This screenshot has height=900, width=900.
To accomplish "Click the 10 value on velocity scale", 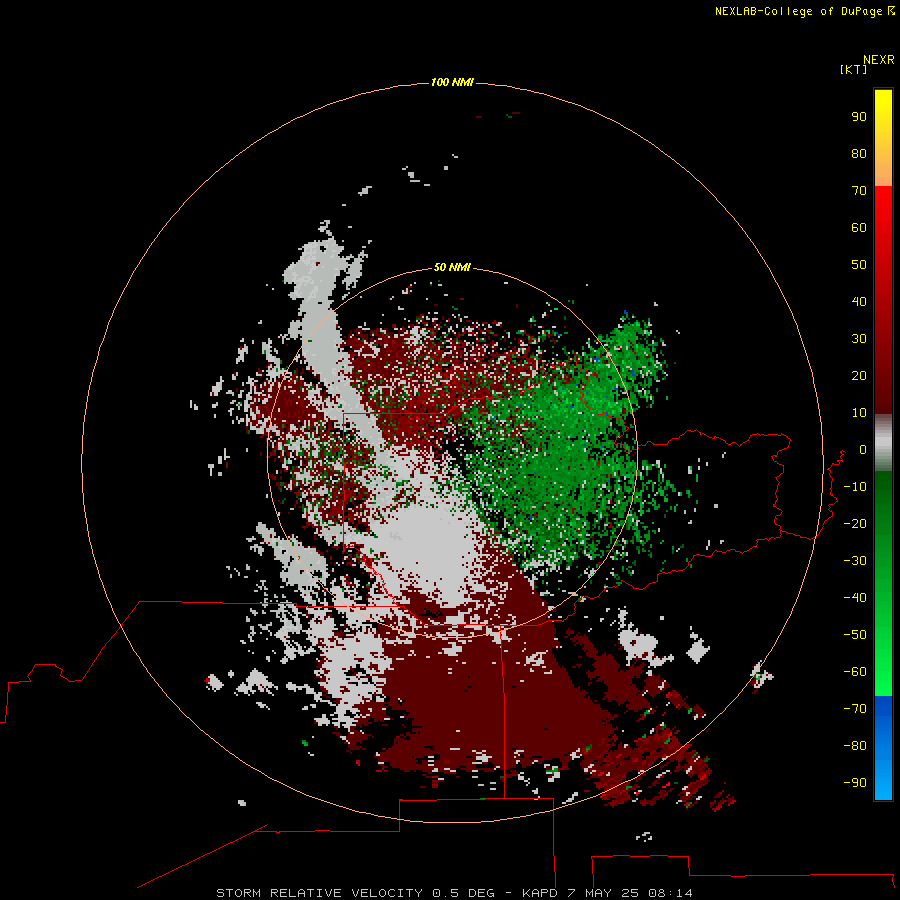I will [859, 413].
